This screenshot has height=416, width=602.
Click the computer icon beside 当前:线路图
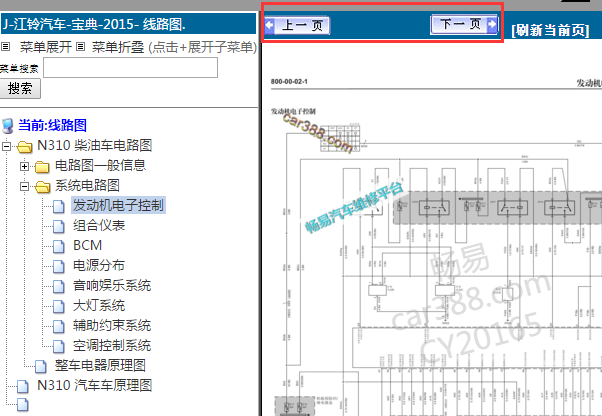pos(7,125)
